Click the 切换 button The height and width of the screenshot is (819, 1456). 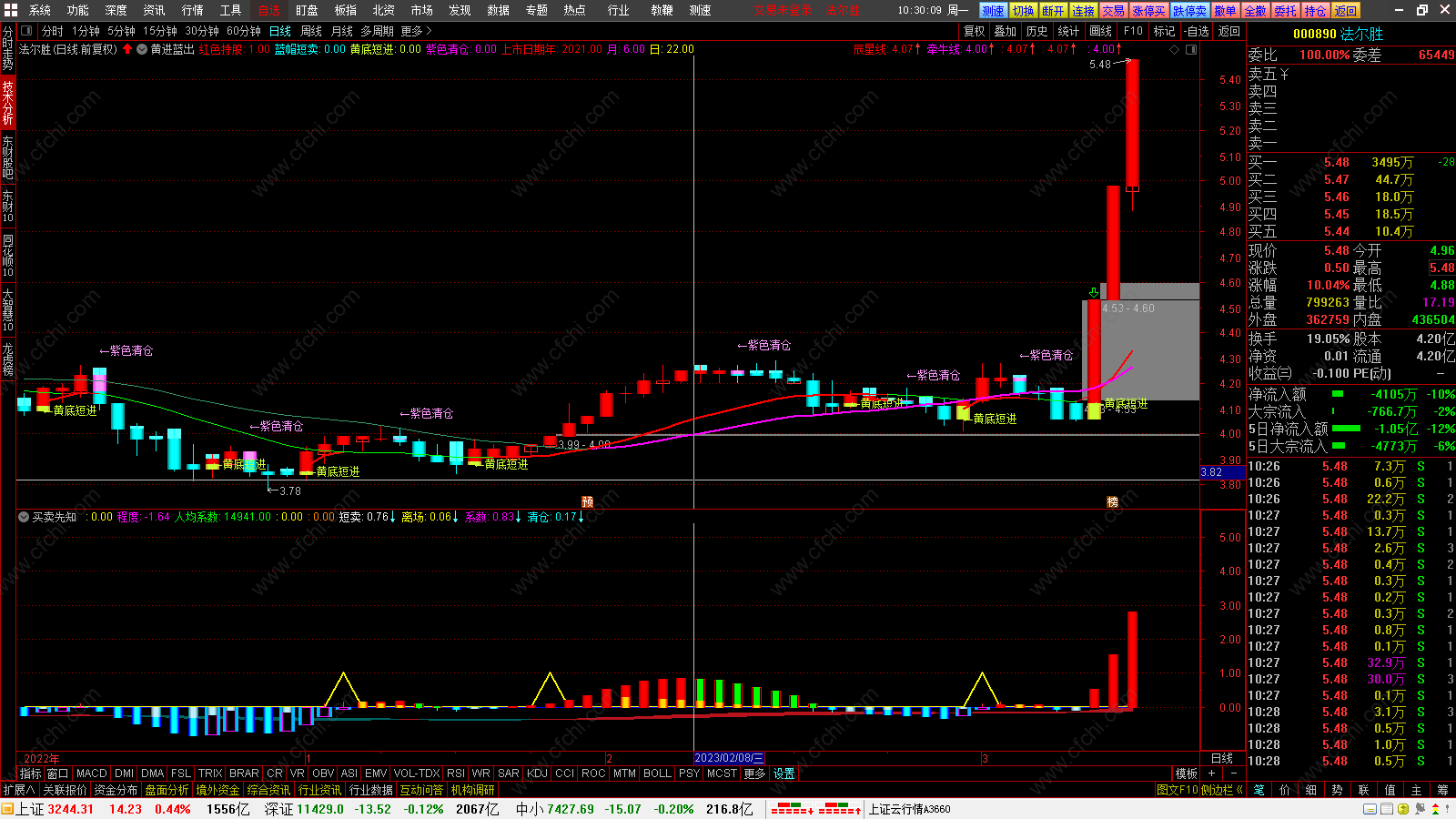(x=1024, y=11)
